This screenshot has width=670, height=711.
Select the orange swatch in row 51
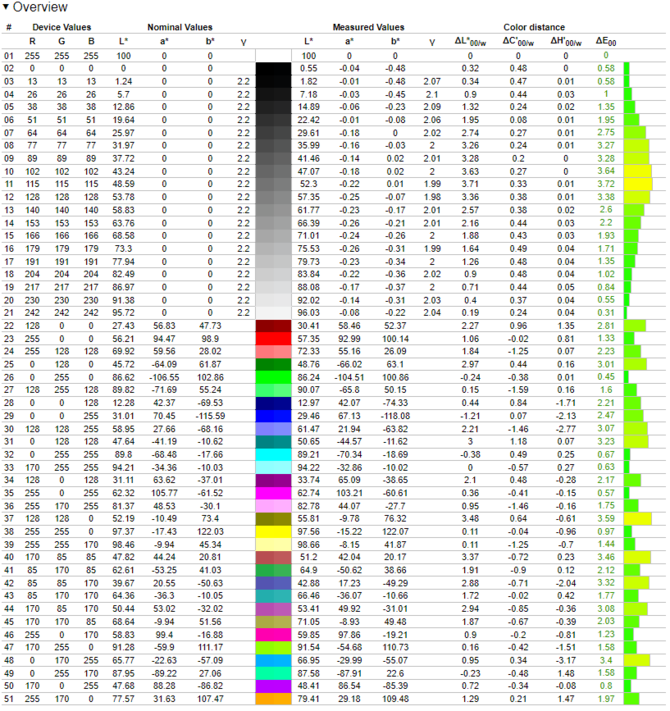[273, 699]
